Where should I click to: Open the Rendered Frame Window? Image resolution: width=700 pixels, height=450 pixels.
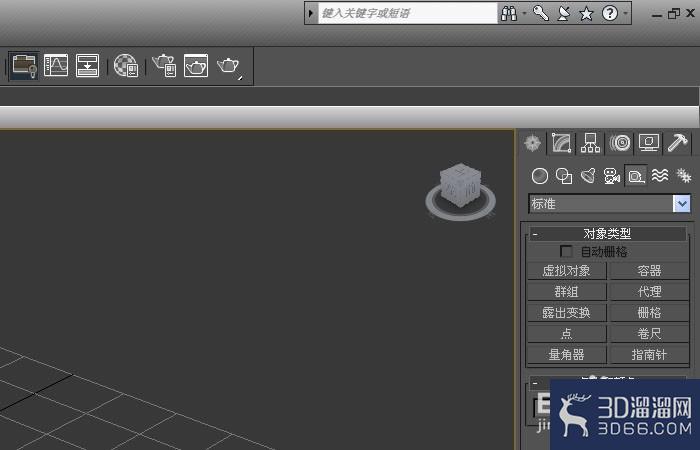click(x=196, y=66)
